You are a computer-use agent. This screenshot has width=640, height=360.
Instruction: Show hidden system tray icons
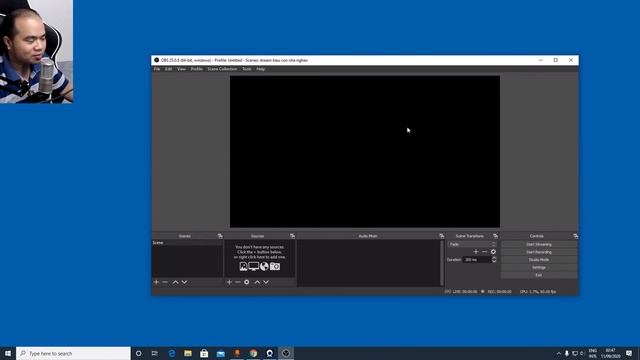pos(559,353)
